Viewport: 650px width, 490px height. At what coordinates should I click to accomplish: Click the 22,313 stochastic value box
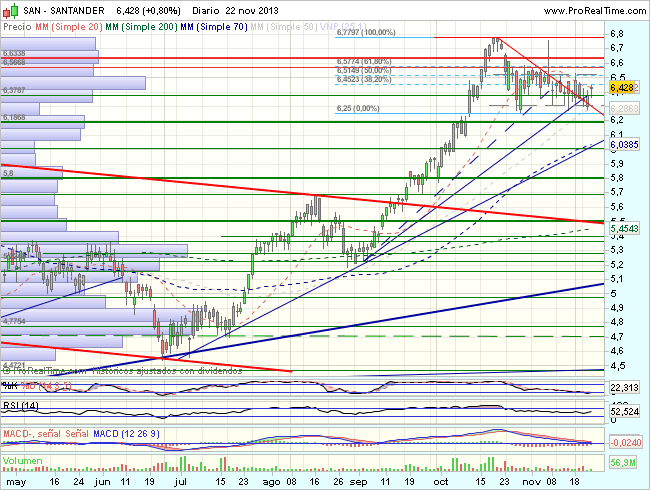[x=624, y=388]
